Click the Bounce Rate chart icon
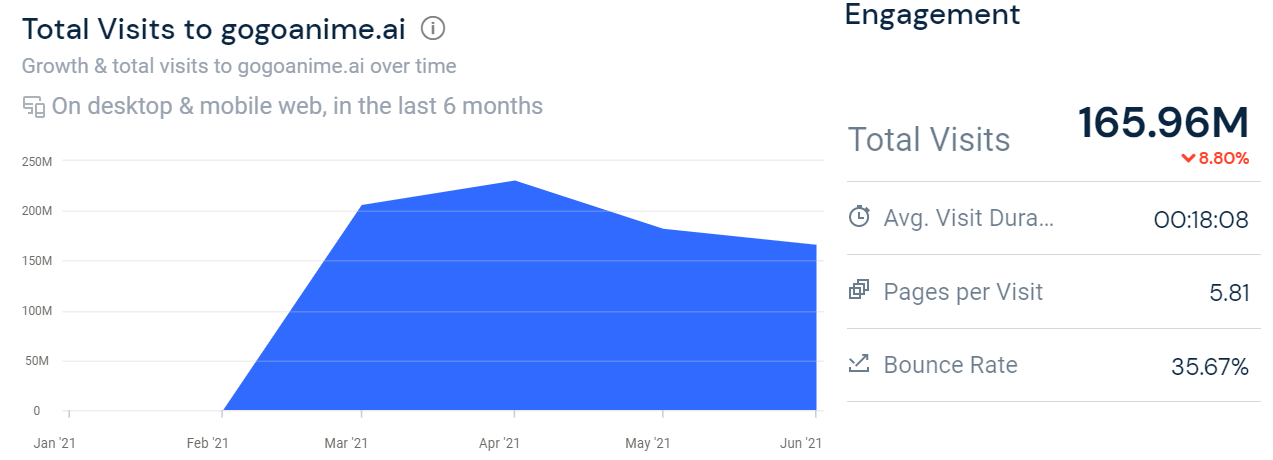The image size is (1273, 460). pyautogui.click(x=858, y=364)
